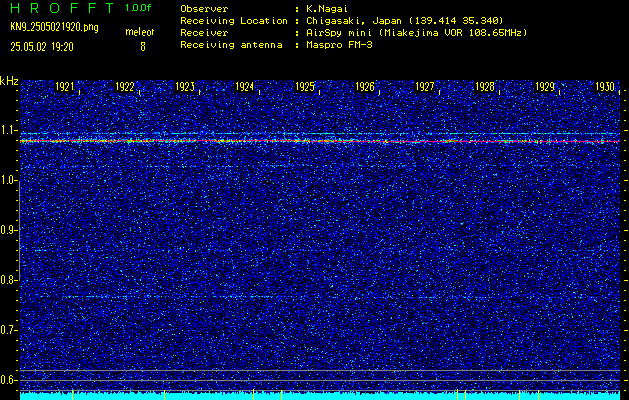Screen dimensions: 629x400
Task: Click the 1925 time label
Action: tap(305, 87)
